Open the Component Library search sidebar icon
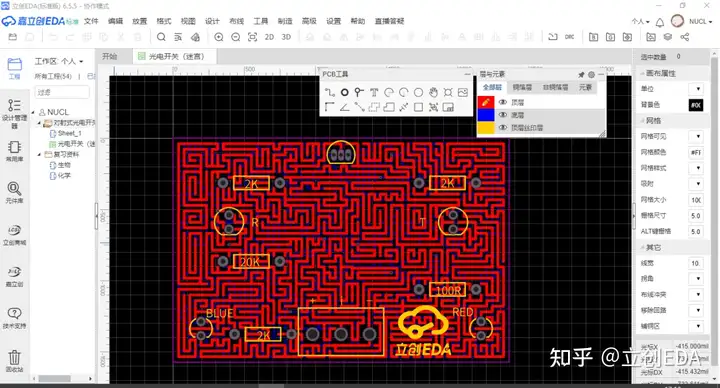The width and height of the screenshot is (720, 388). pyautogui.click(x=14, y=192)
